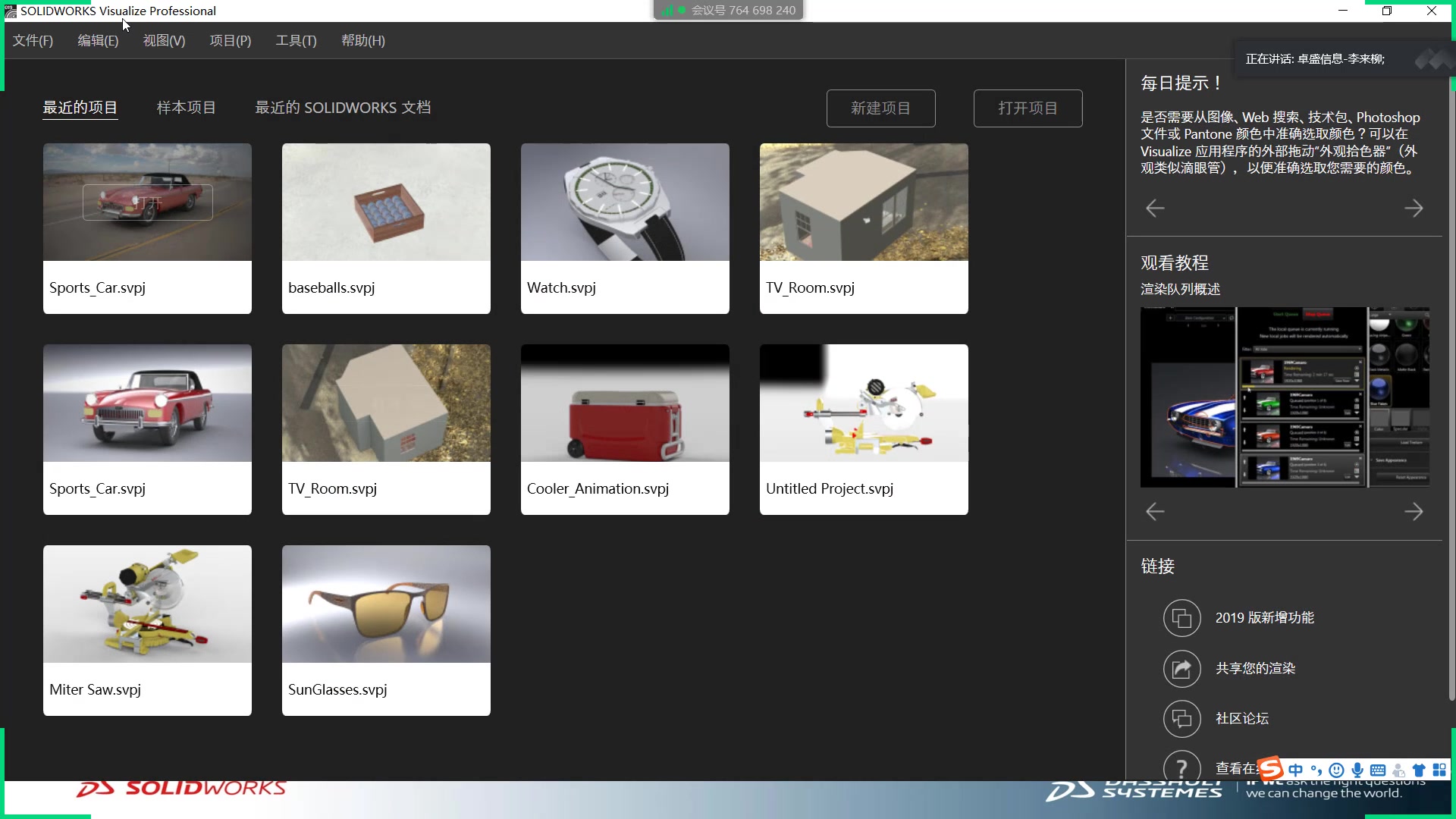Image resolution: width=1456 pixels, height=819 pixels.
Task: Click the Sogou input method logo
Action: point(1272,769)
